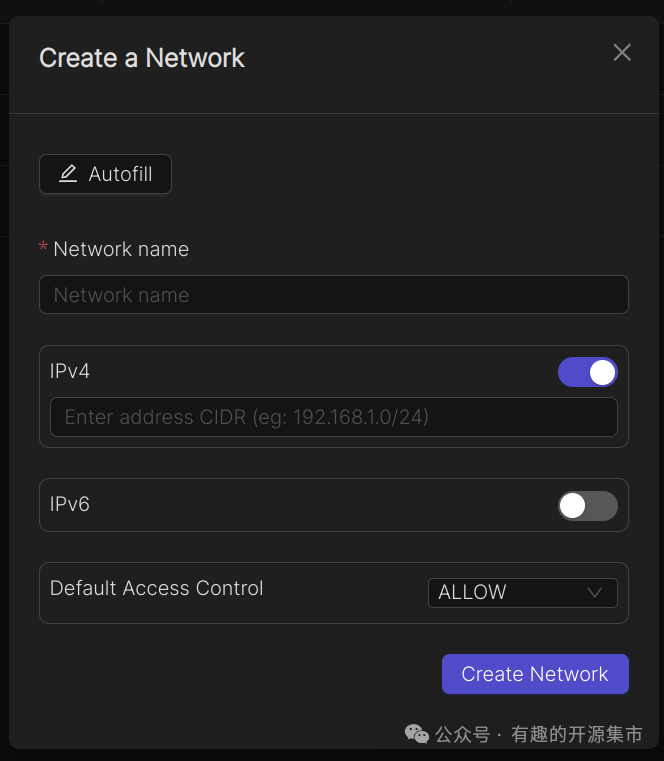Click the 公众号 text in the watermark
Image resolution: width=664 pixels, height=761 pixels.
(462, 734)
